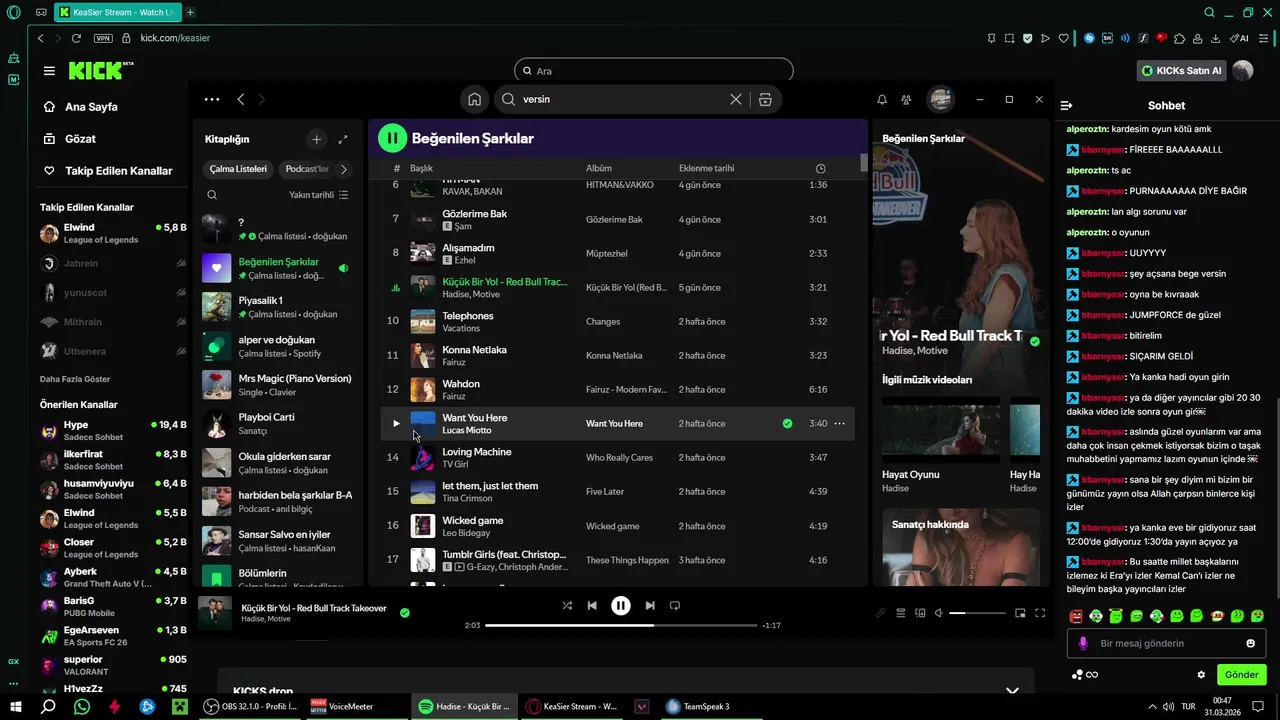Clear the Spotify search field text
This screenshot has width=1280, height=720.
click(736, 99)
